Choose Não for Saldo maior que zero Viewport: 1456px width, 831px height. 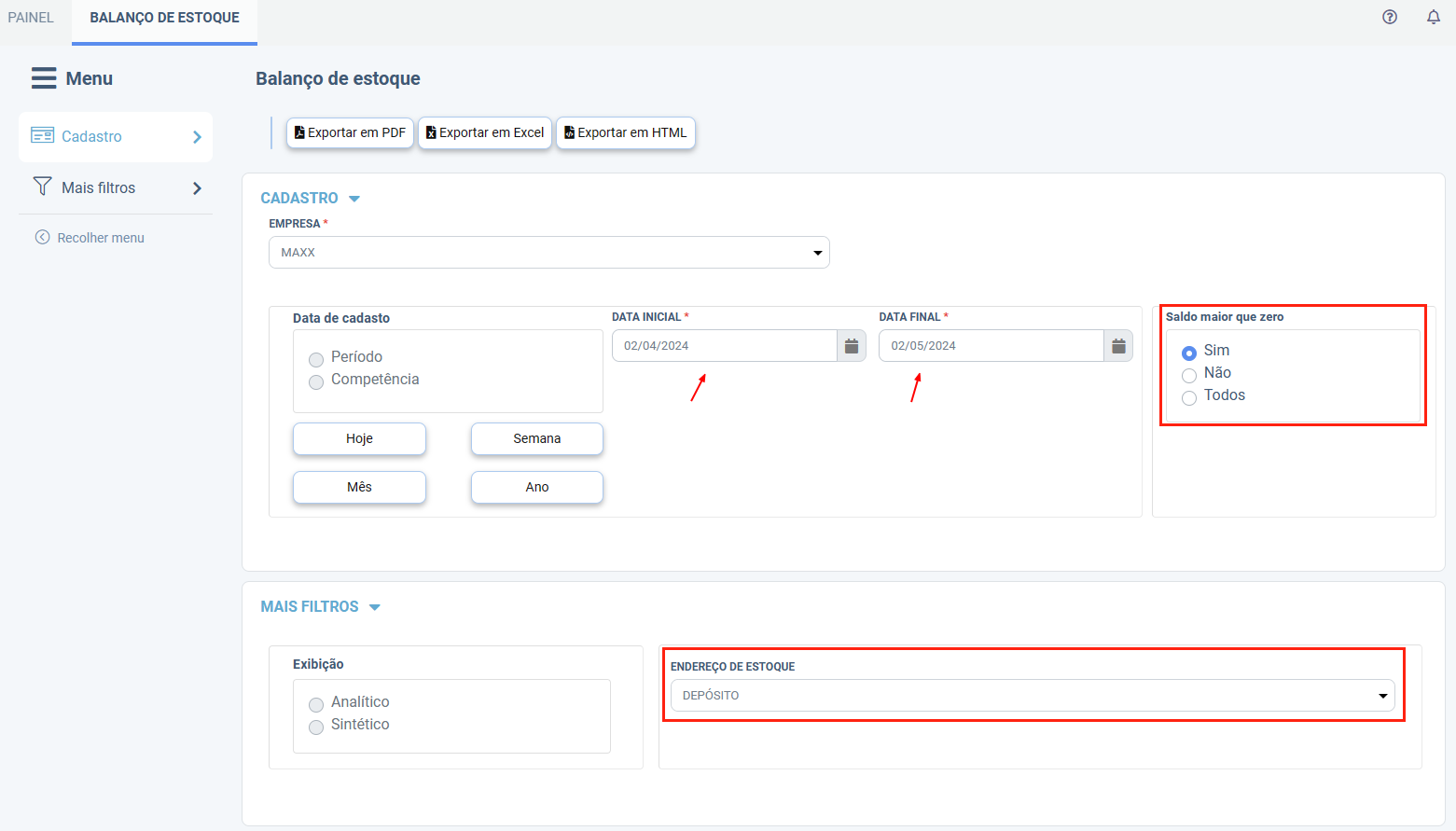click(1189, 375)
